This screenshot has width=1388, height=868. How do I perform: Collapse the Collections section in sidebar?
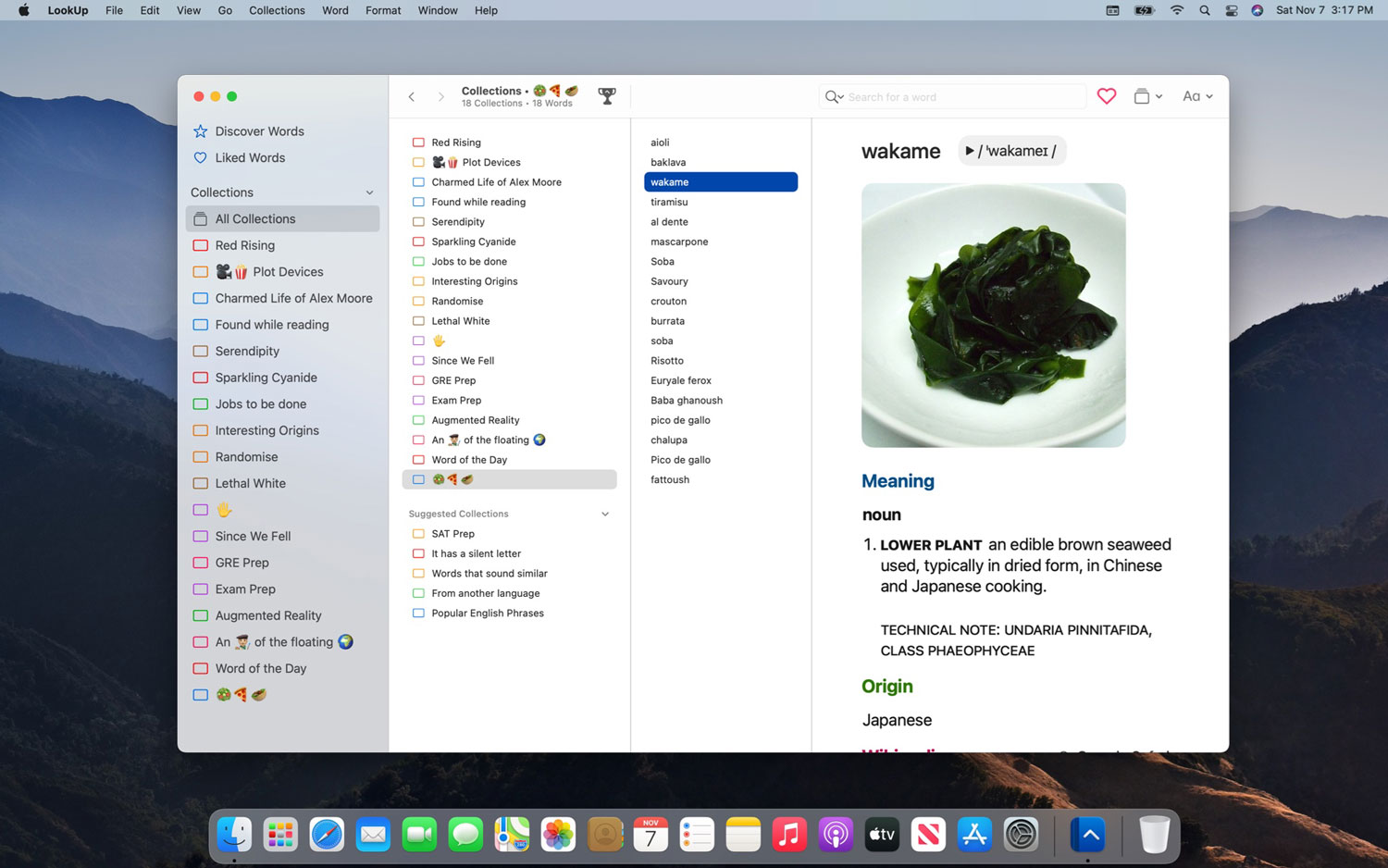click(369, 192)
